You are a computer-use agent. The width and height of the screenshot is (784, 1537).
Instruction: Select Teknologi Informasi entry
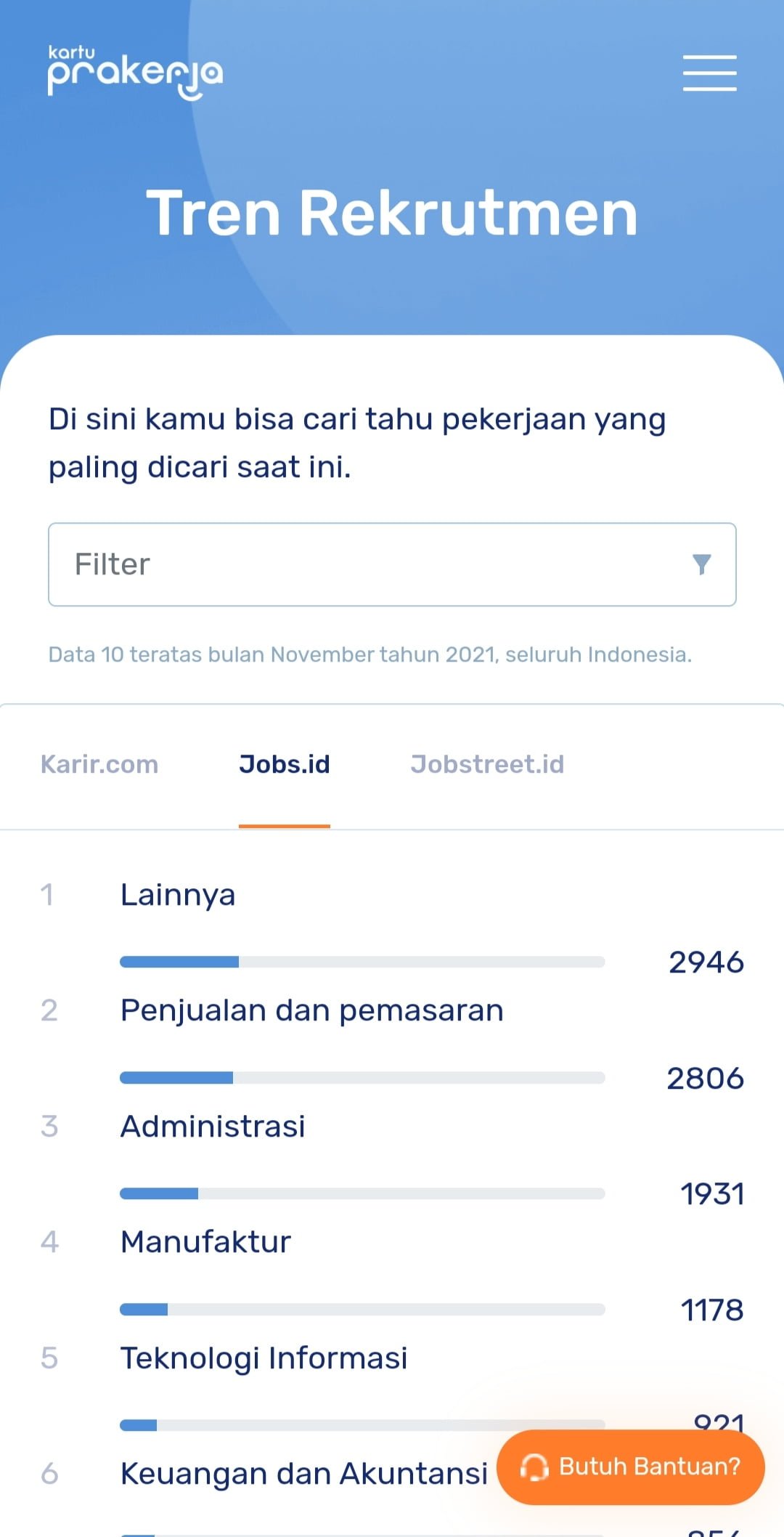click(x=264, y=1358)
